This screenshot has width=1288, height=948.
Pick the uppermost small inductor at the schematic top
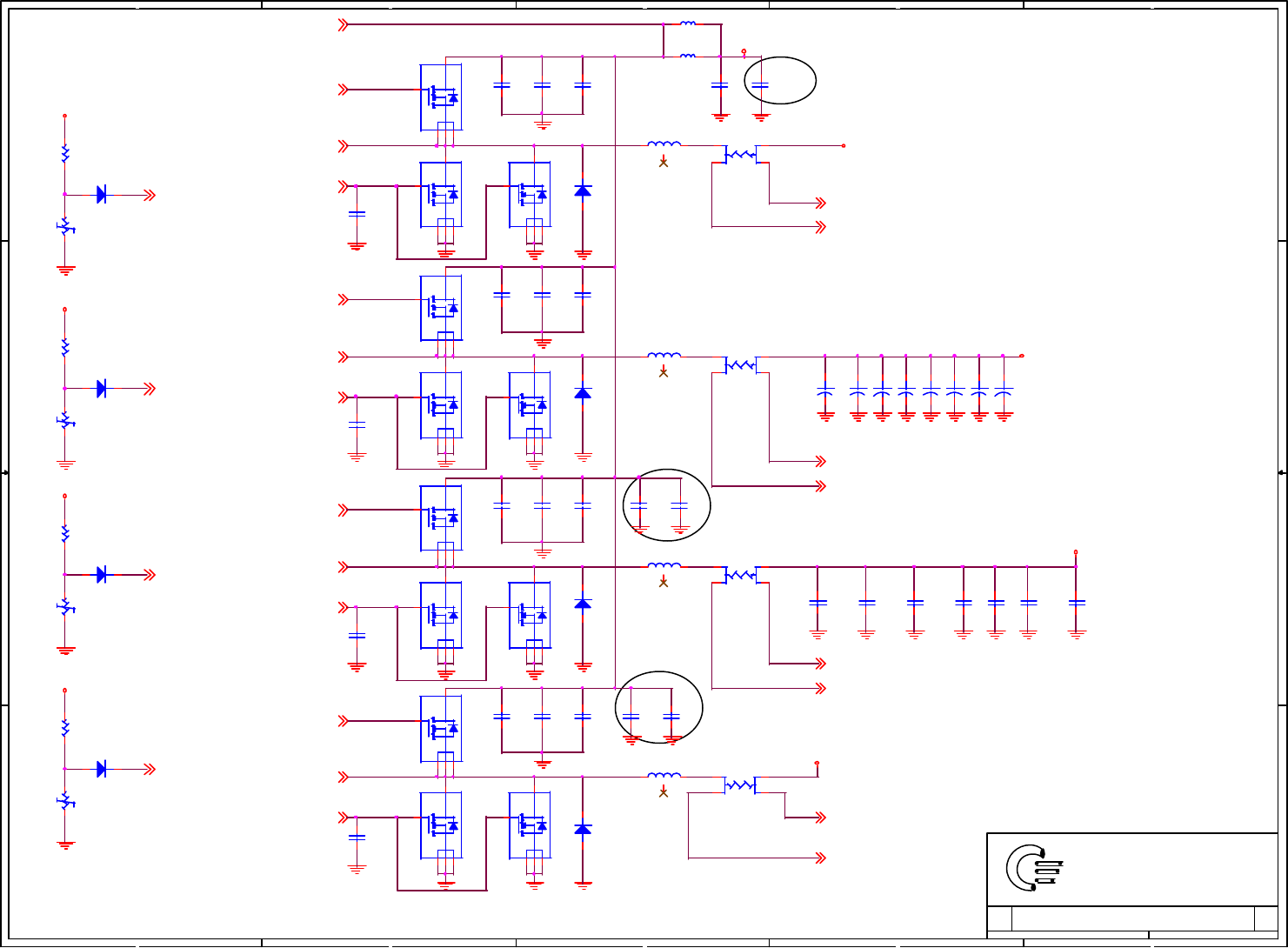pos(687,23)
